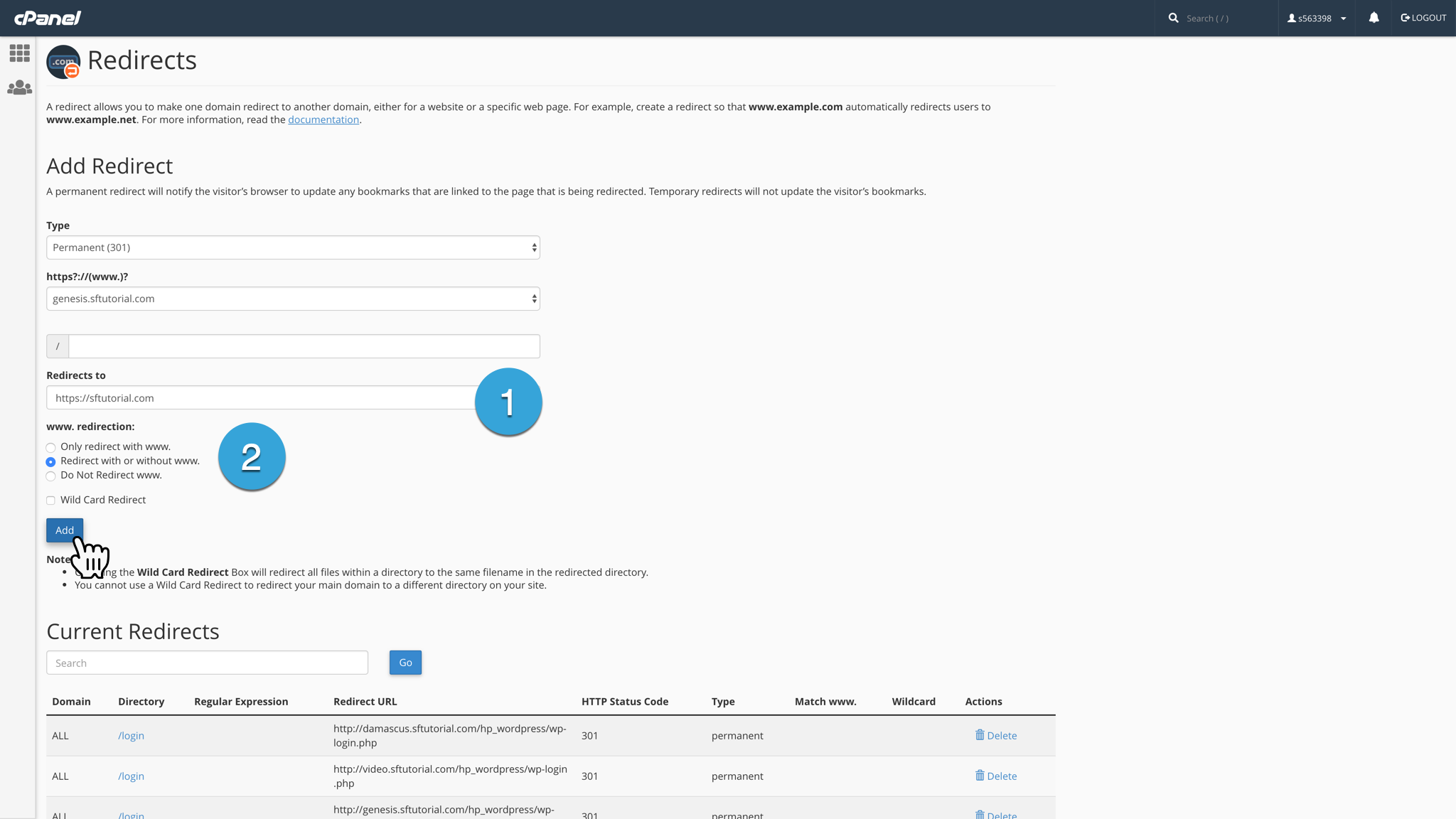Open the Type Permanent (301) dropdown
1456x819 pixels.
pos(293,247)
